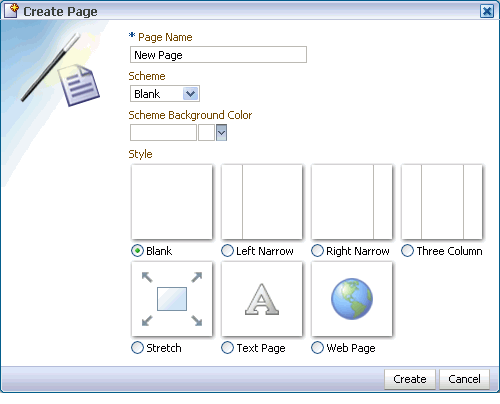The width and height of the screenshot is (500, 404).
Task: Click the Text Page letter A icon
Action: (262, 299)
